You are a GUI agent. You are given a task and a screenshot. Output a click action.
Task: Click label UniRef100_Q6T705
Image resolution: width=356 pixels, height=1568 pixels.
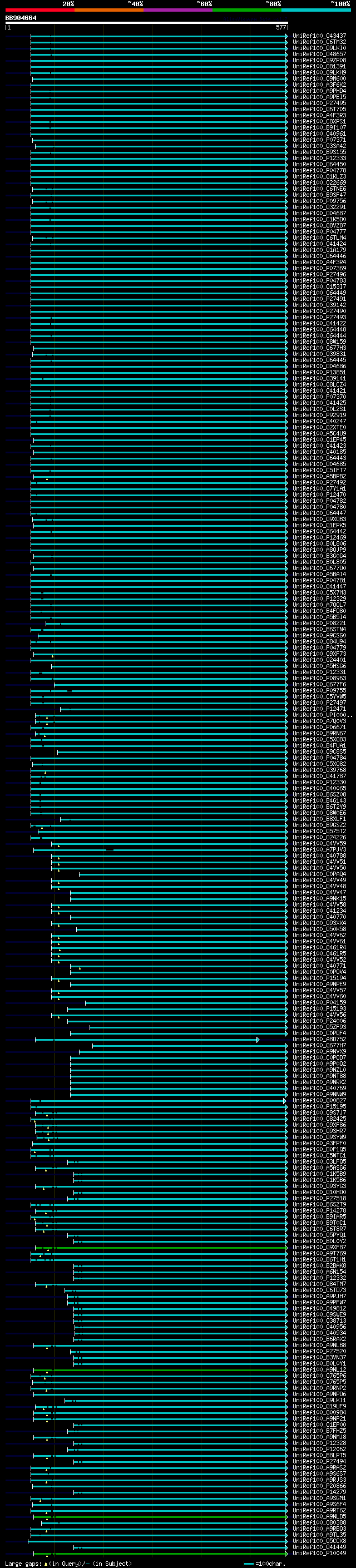319,110
